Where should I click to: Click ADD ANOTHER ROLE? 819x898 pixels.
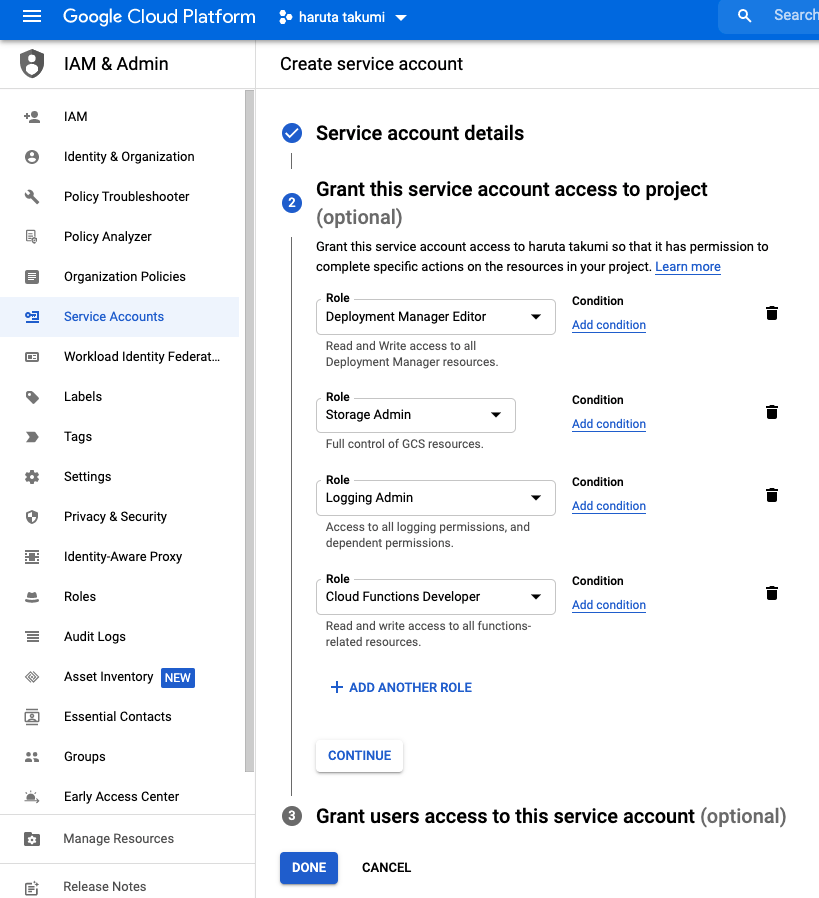[400, 687]
